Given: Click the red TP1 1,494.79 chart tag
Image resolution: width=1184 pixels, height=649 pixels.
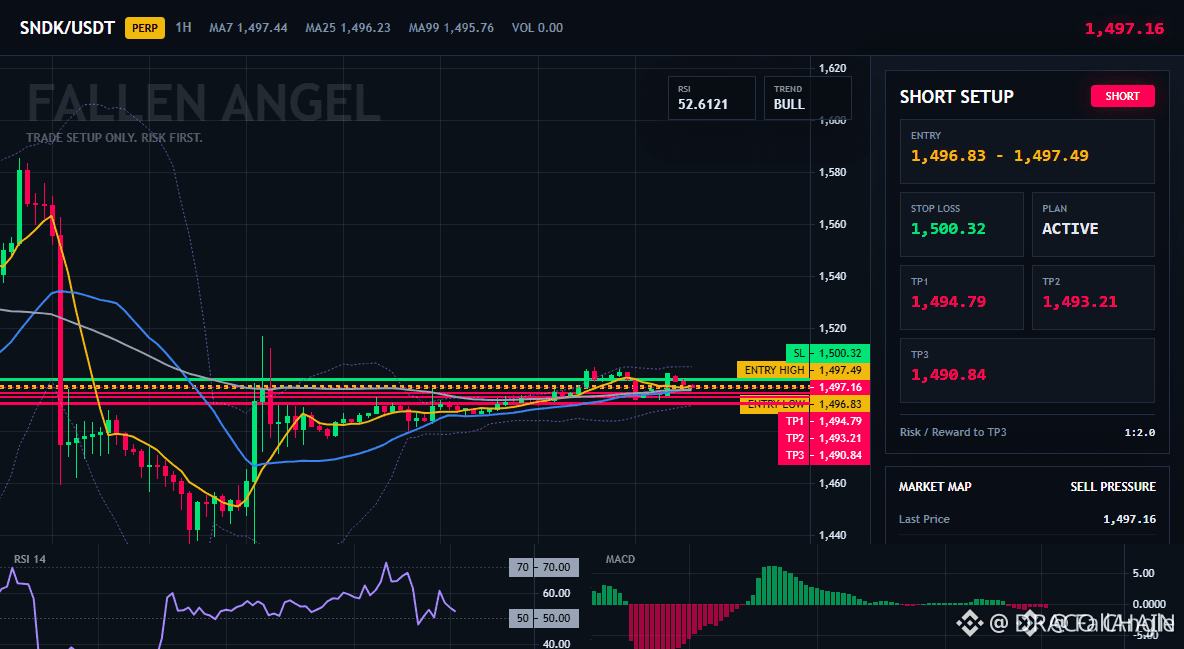Looking at the screenshot, I should coord(824,422).
